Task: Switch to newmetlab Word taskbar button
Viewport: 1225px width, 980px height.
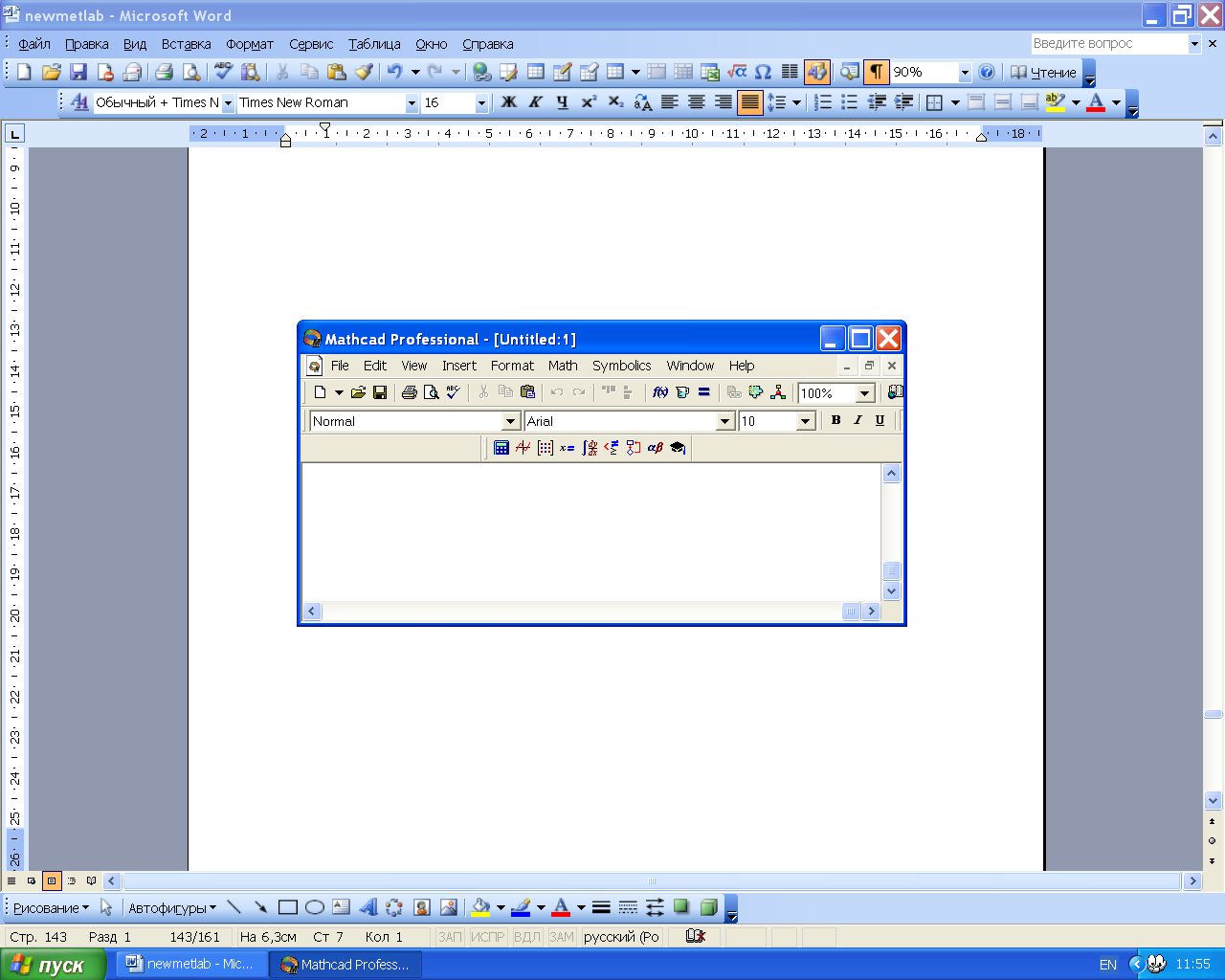Action: coord(189,965)
